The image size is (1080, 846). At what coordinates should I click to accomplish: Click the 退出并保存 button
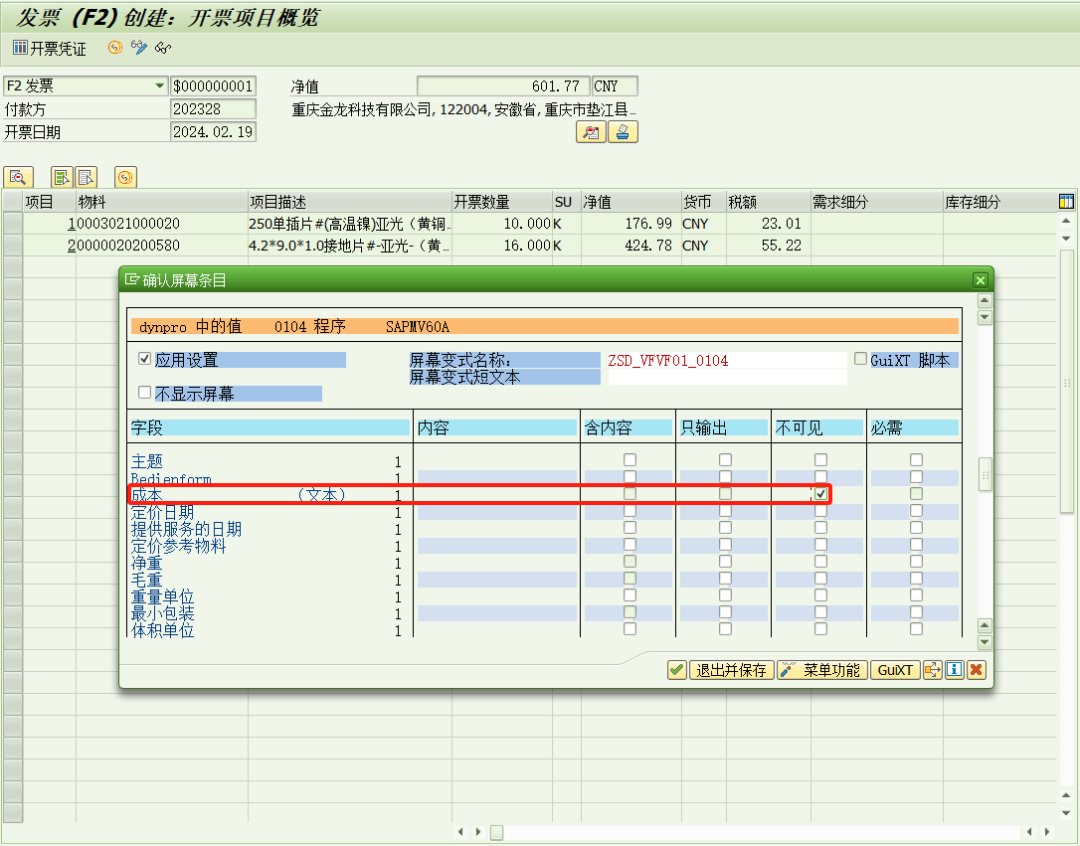pos(731,670)
